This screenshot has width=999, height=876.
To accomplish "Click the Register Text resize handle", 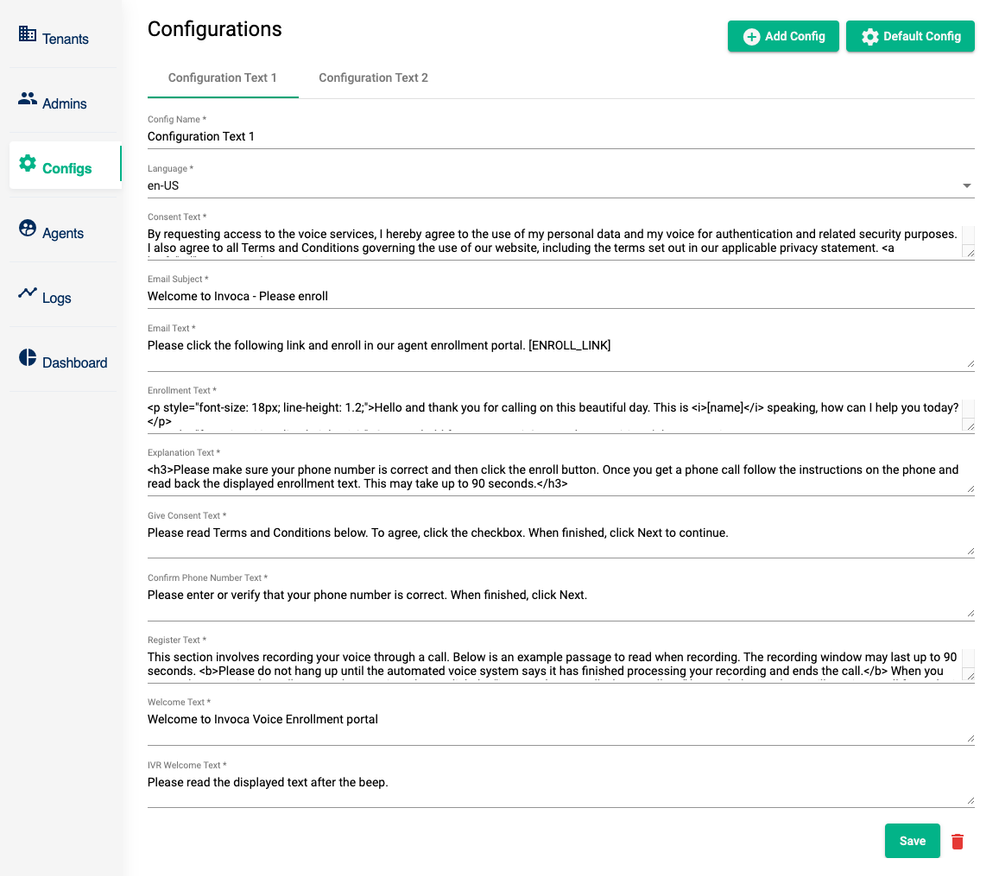I will (970, 676).
